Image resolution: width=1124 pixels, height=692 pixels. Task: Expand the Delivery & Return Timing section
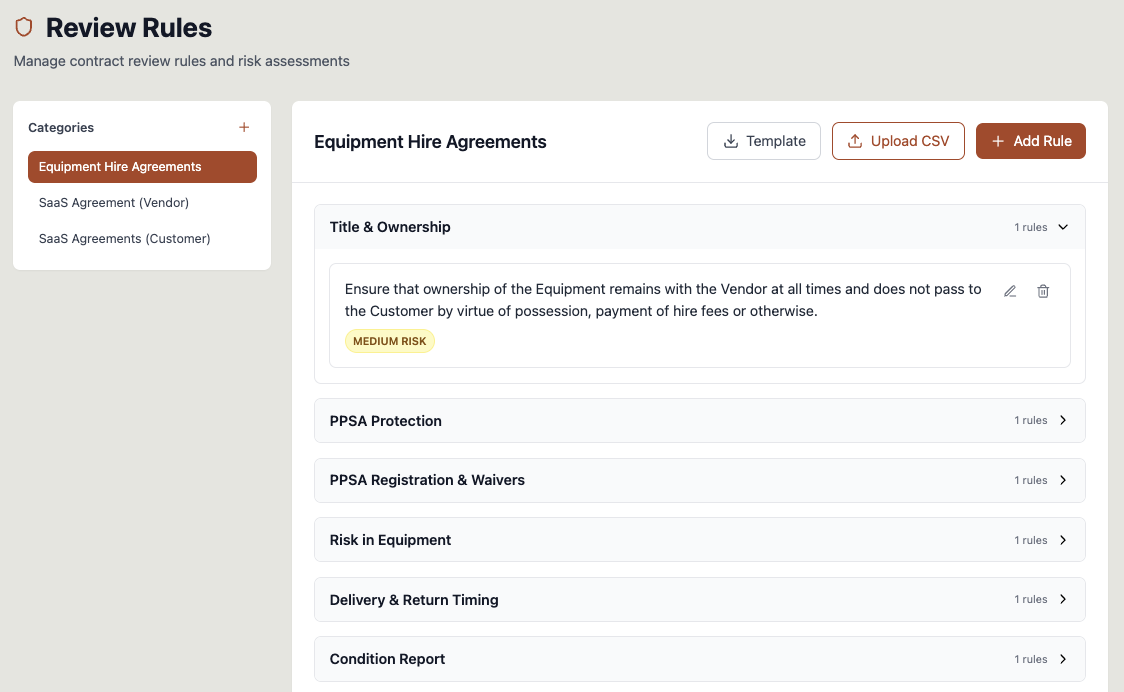click(1063, 599)
